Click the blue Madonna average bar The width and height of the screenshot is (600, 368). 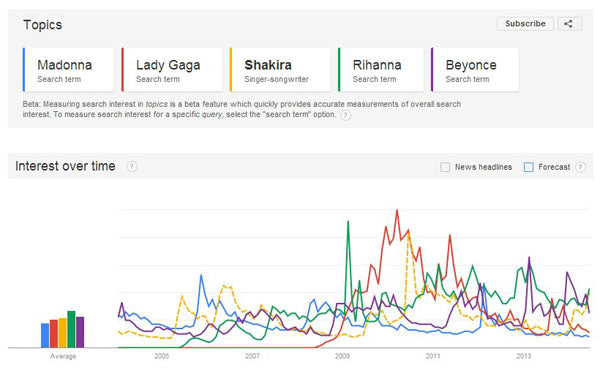point(45,335)
